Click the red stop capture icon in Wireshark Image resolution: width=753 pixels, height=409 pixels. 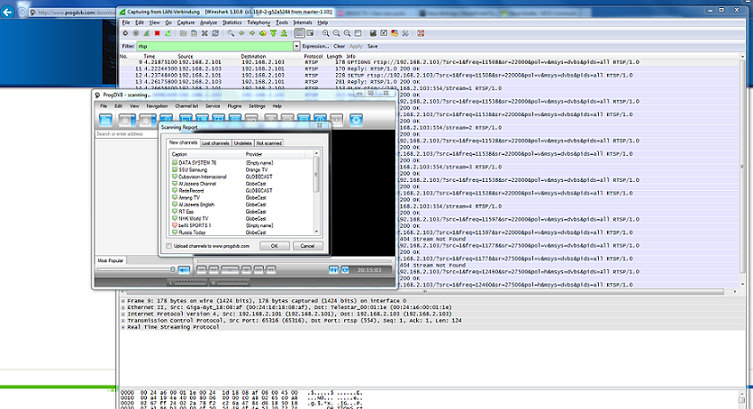156,33
